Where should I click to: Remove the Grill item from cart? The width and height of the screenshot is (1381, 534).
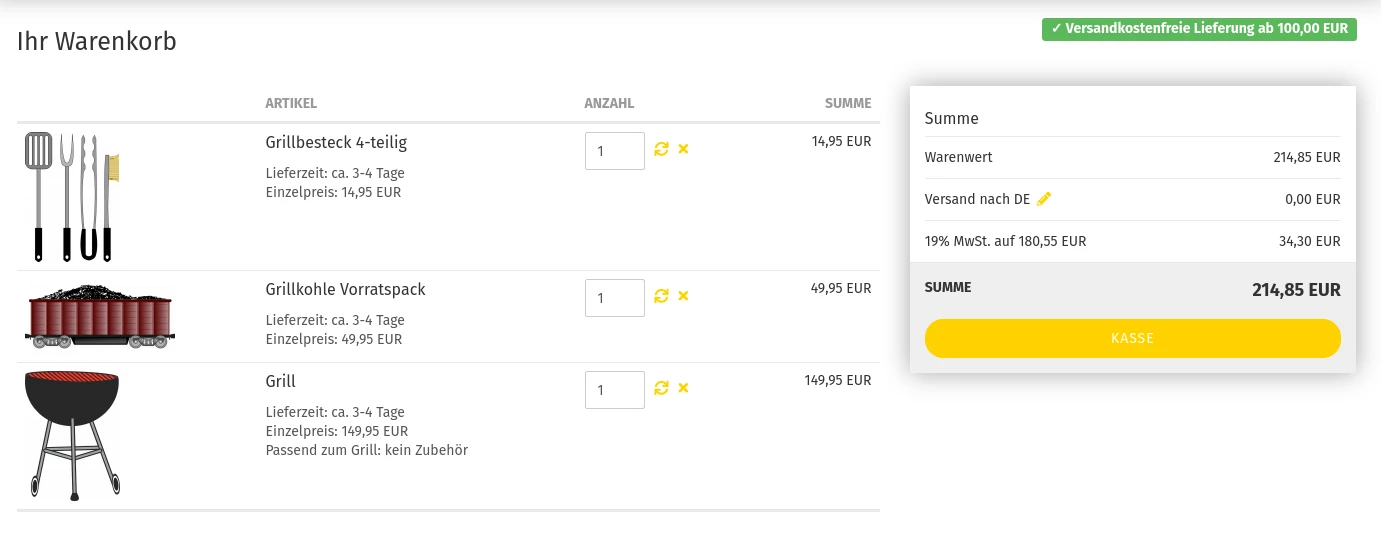[x=684, y=388]
